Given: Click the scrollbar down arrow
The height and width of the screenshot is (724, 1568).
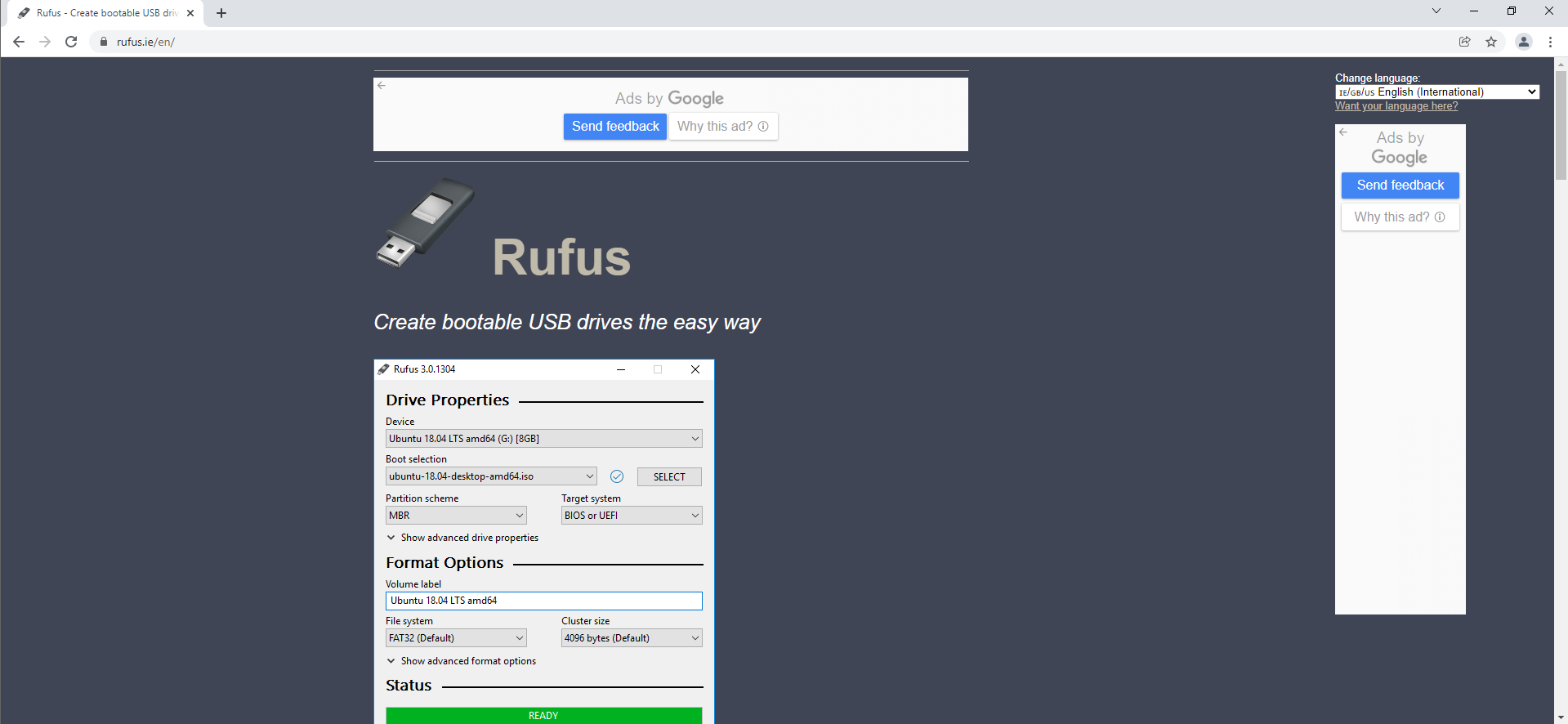Looking at the screenshot, I should (x=1561, y=717).
